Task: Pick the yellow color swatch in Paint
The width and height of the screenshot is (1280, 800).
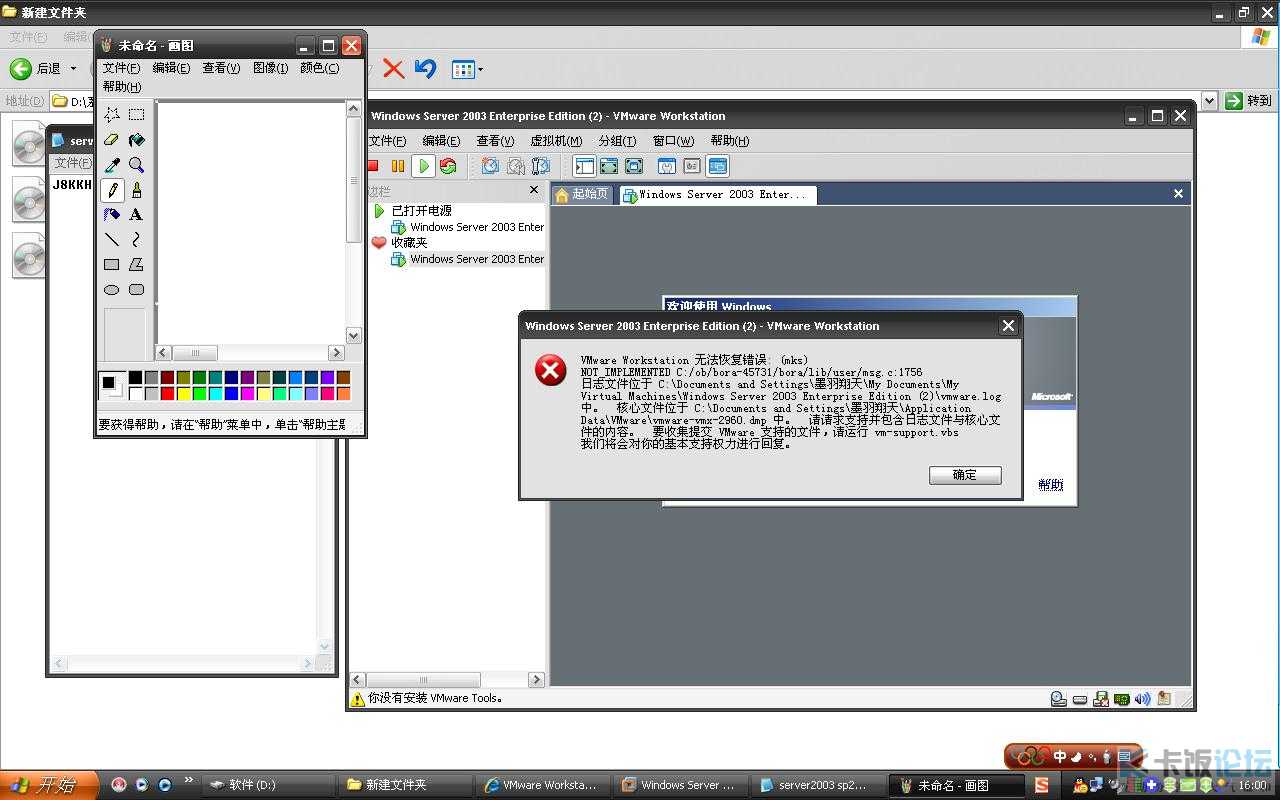Action: (184, 394)
